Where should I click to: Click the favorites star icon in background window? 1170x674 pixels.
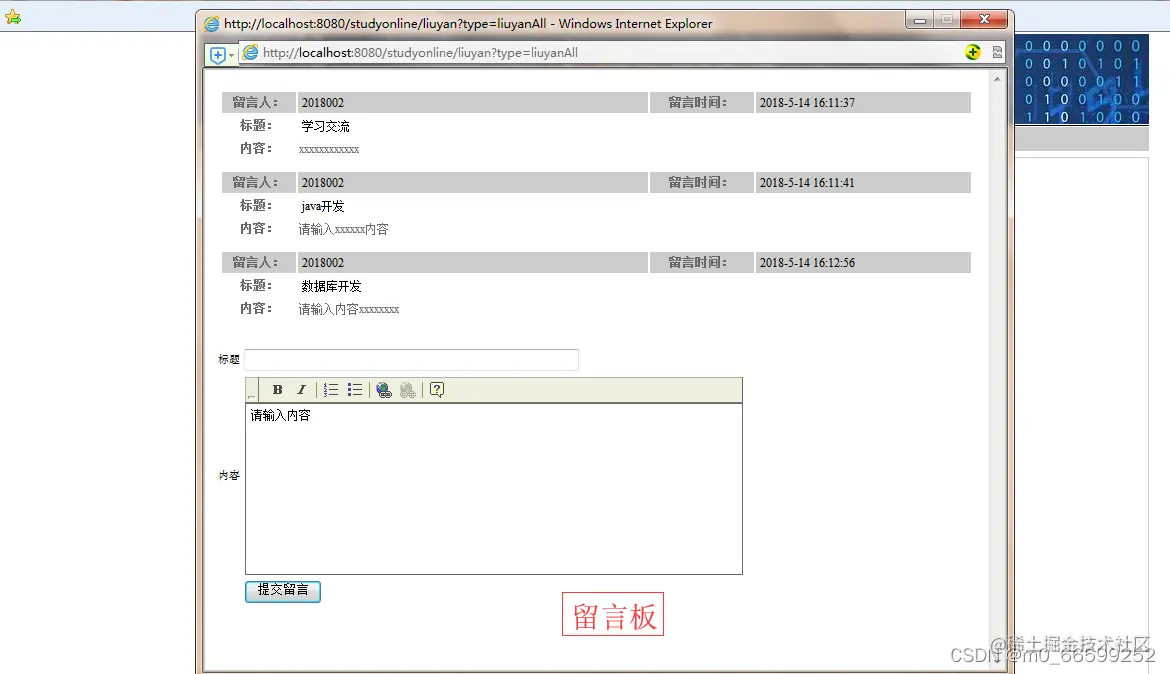point(13,16)
